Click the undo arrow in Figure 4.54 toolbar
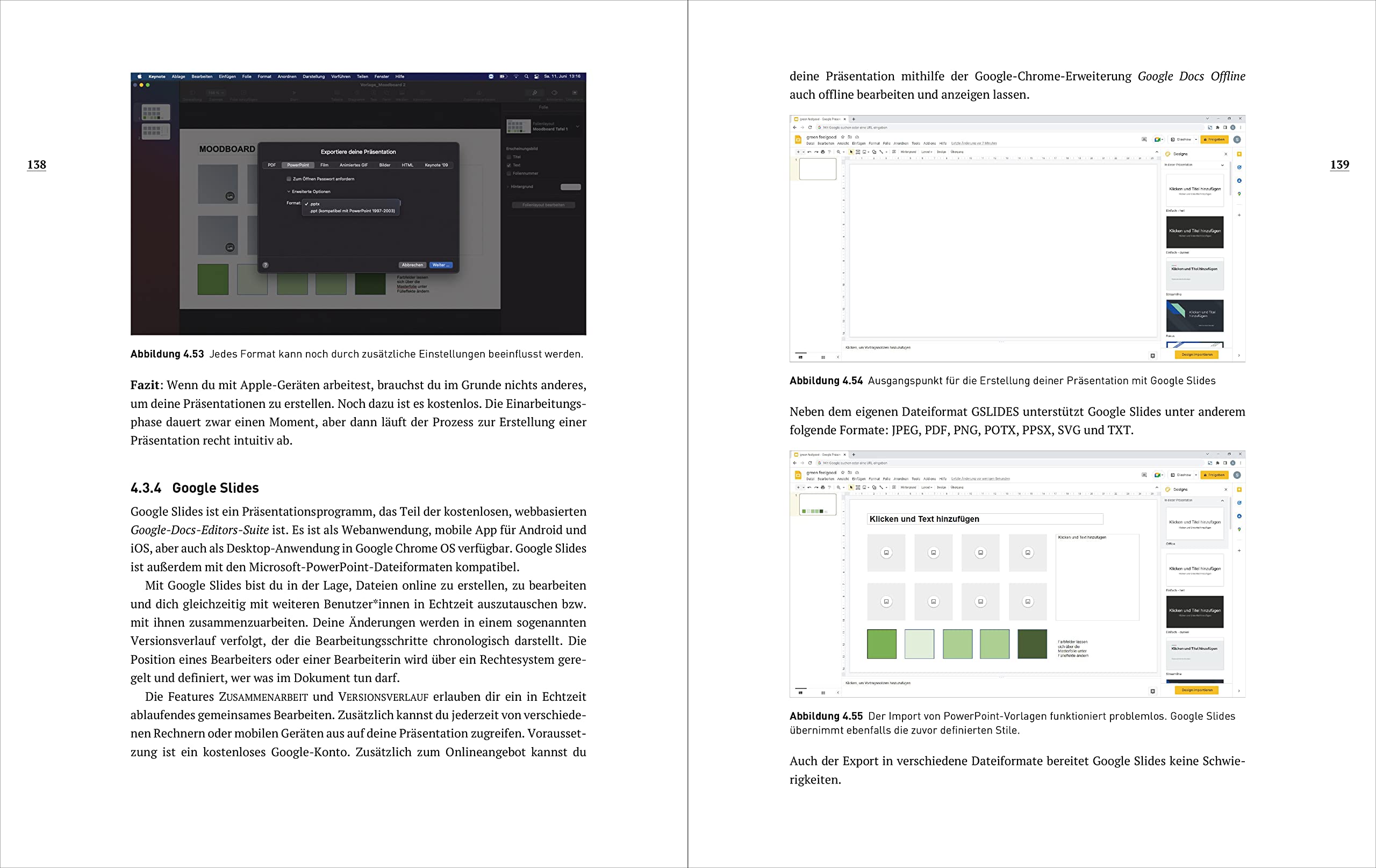The image size is (1376, 868). point(809,152)
